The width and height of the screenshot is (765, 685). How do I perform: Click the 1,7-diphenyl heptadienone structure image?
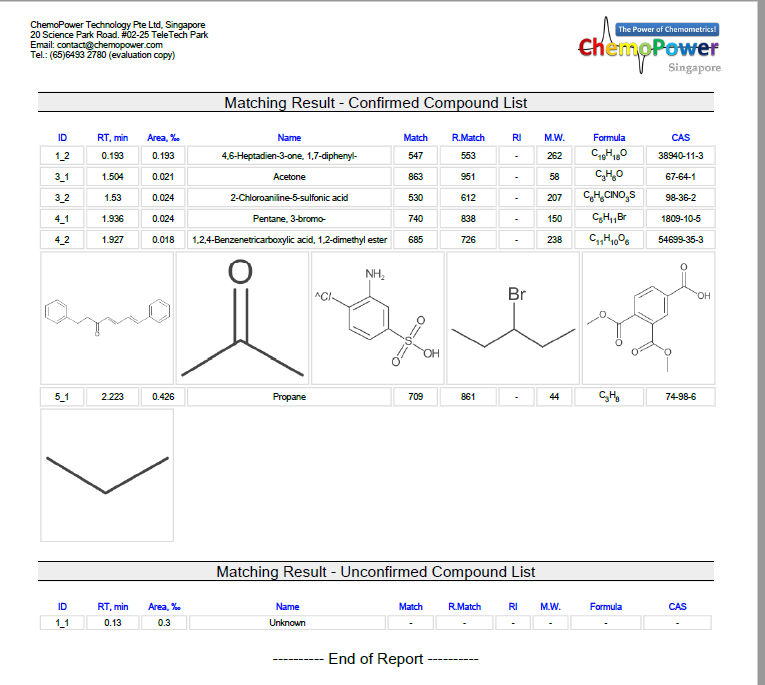(107, 317)
